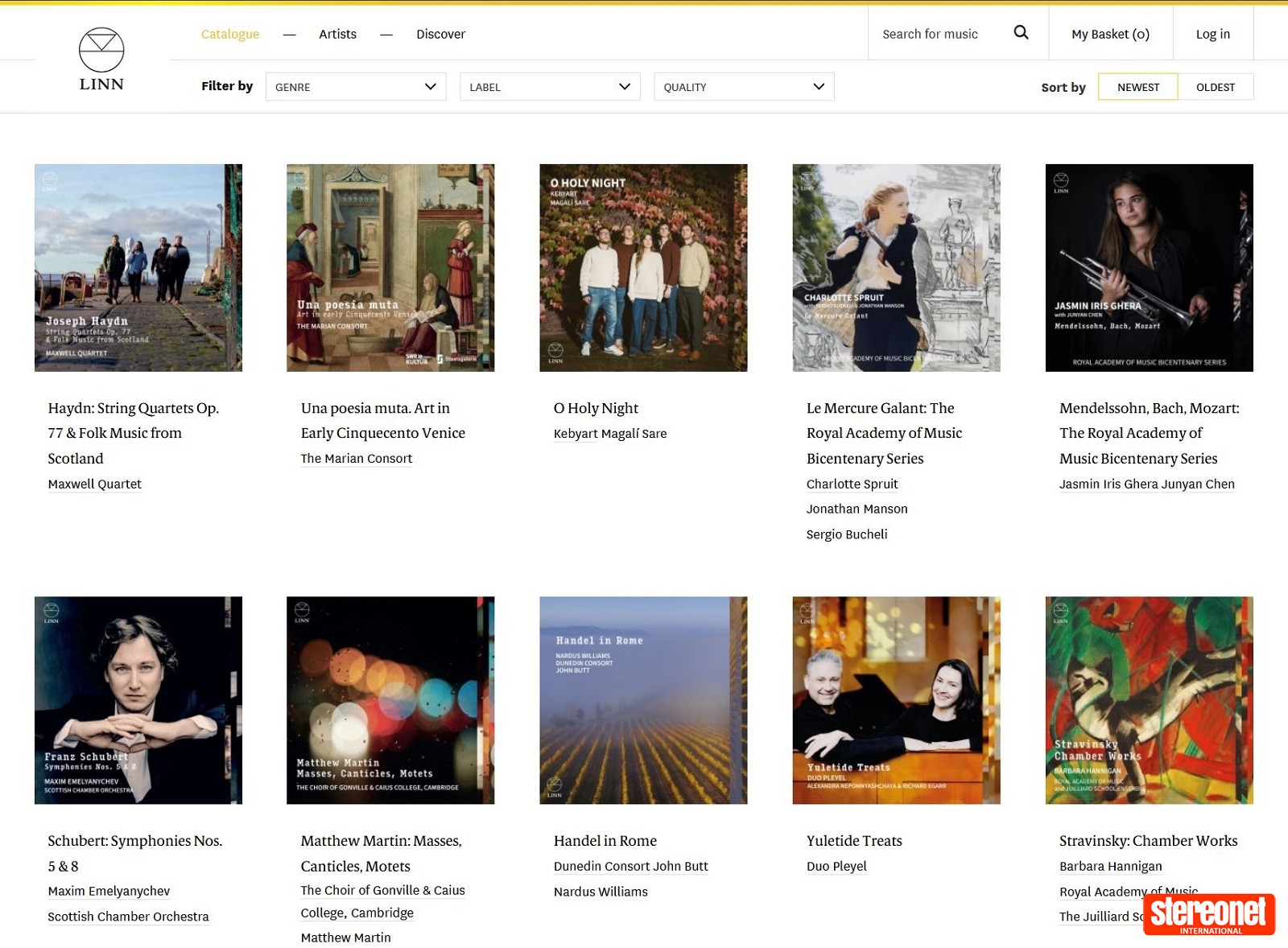This screenshot has height=948, width=1288.
Task: Open the Franz Schubert album cover
Action: 138,700
